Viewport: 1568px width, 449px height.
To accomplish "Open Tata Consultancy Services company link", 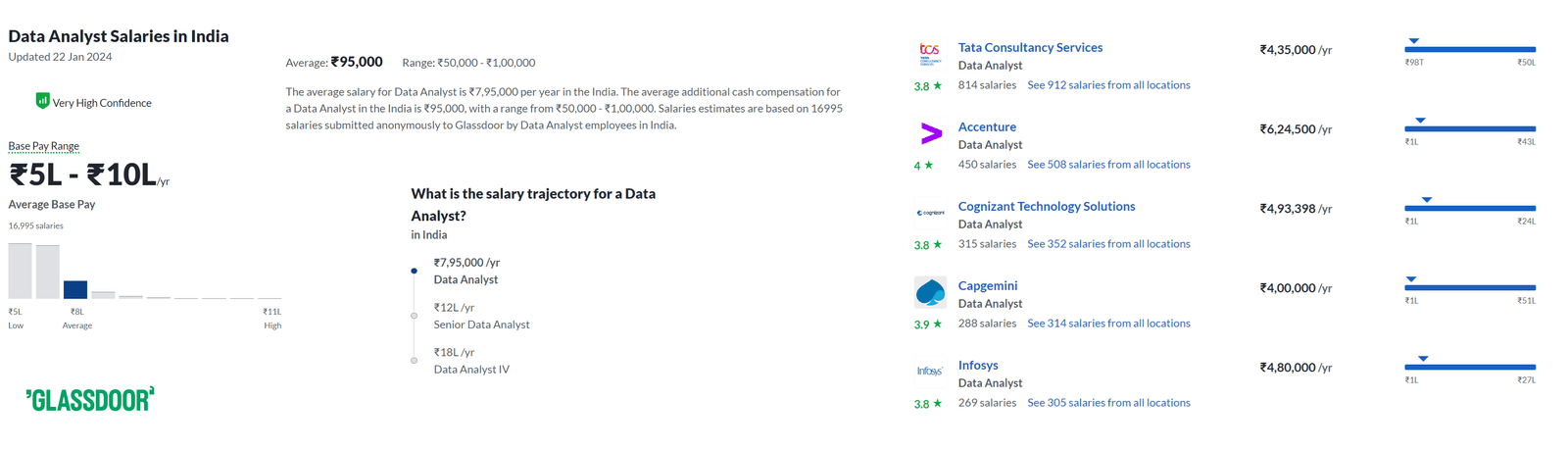I will (x=1030, y=47).
